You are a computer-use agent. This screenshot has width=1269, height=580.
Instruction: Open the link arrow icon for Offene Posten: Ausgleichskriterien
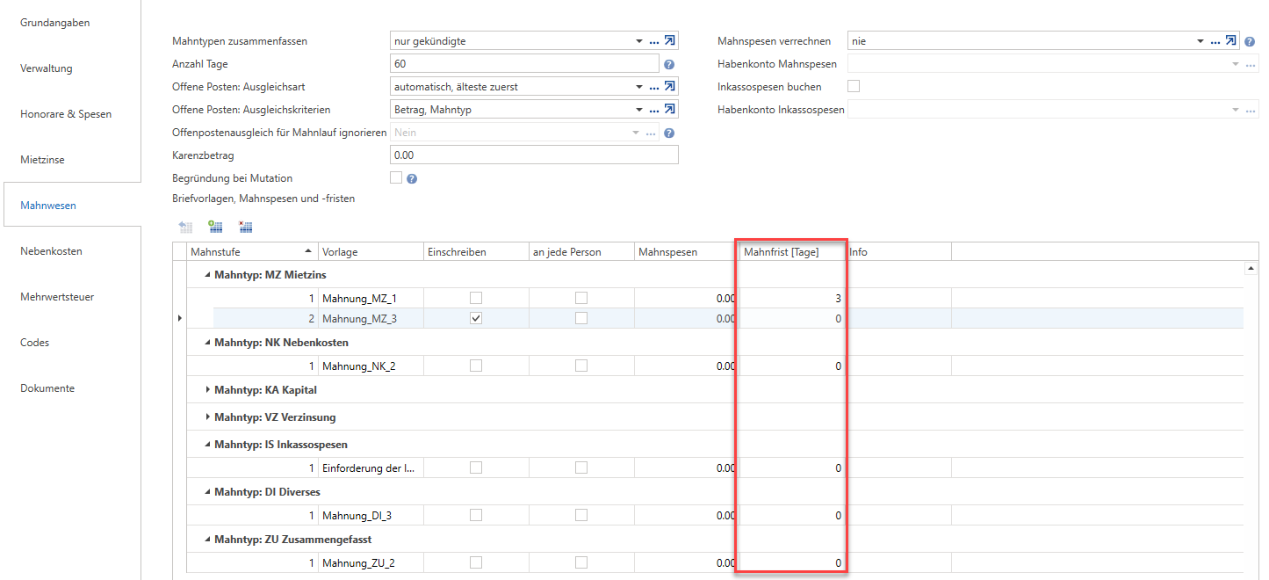click(x=671, y=110)
